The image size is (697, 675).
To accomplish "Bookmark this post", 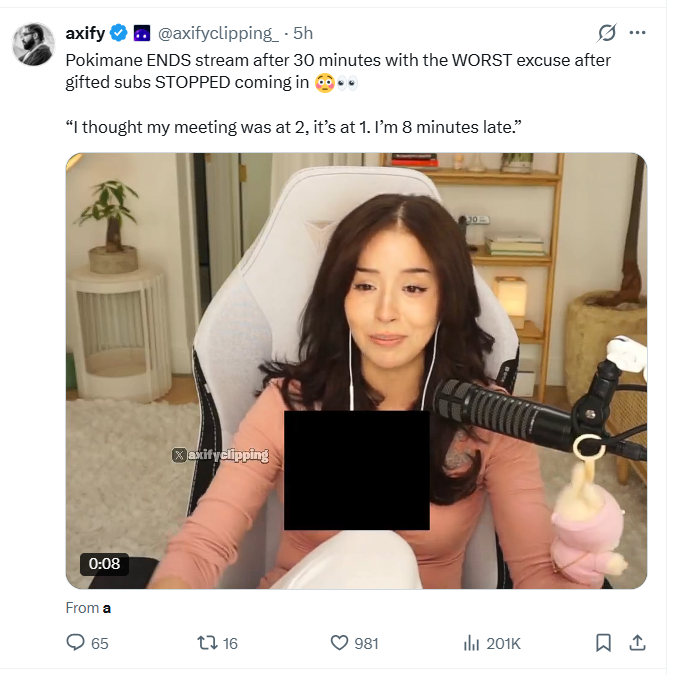I will click(x=603, y=643).
